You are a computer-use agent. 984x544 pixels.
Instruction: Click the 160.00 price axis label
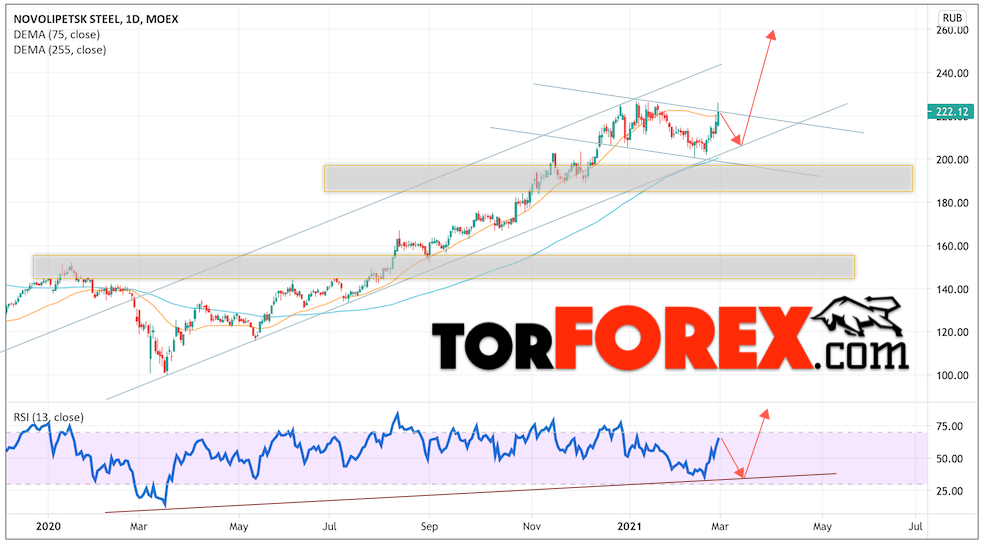(951, 246)
